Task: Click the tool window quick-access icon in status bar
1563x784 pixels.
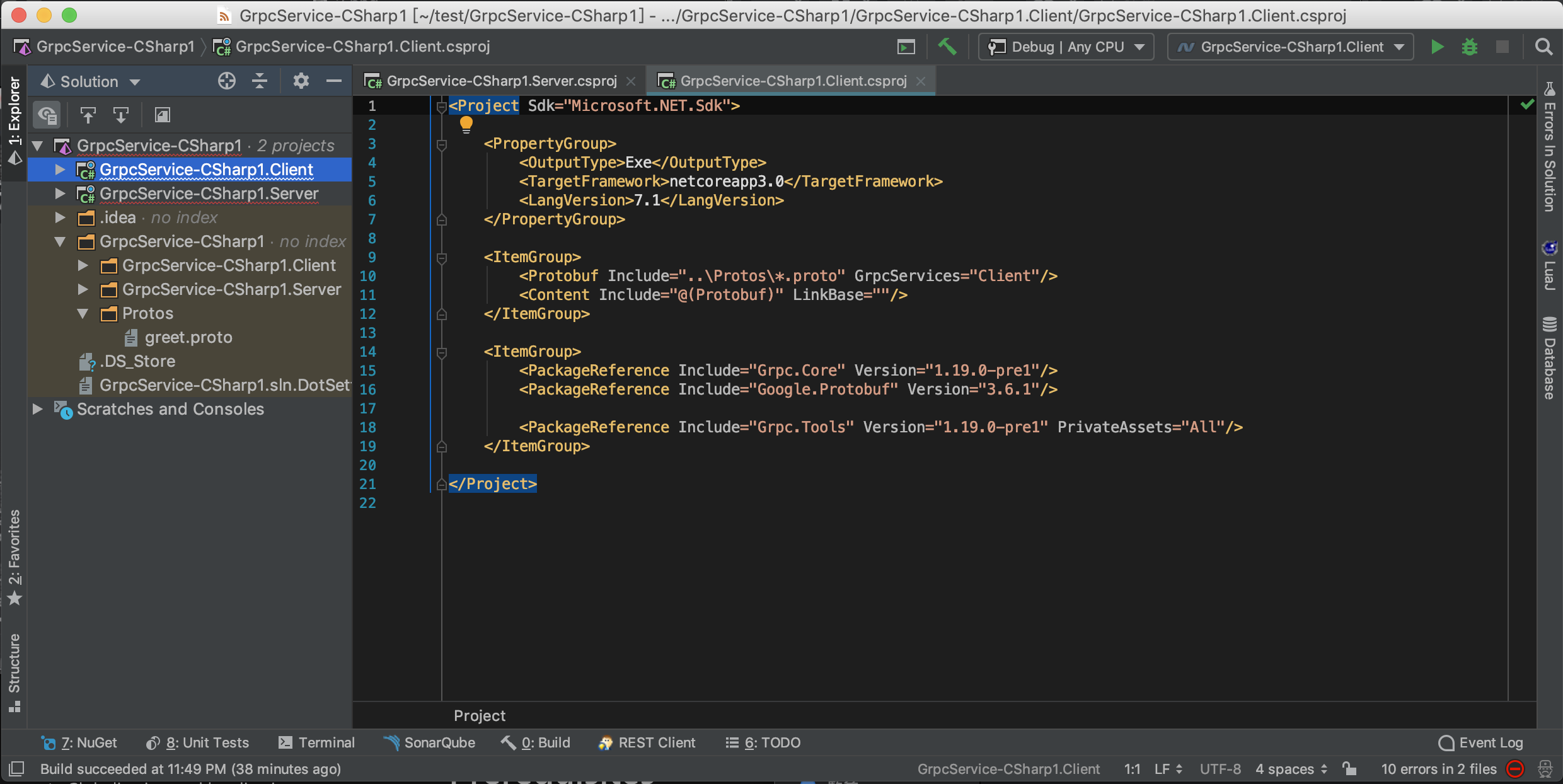Action: [x=16, y=769]
